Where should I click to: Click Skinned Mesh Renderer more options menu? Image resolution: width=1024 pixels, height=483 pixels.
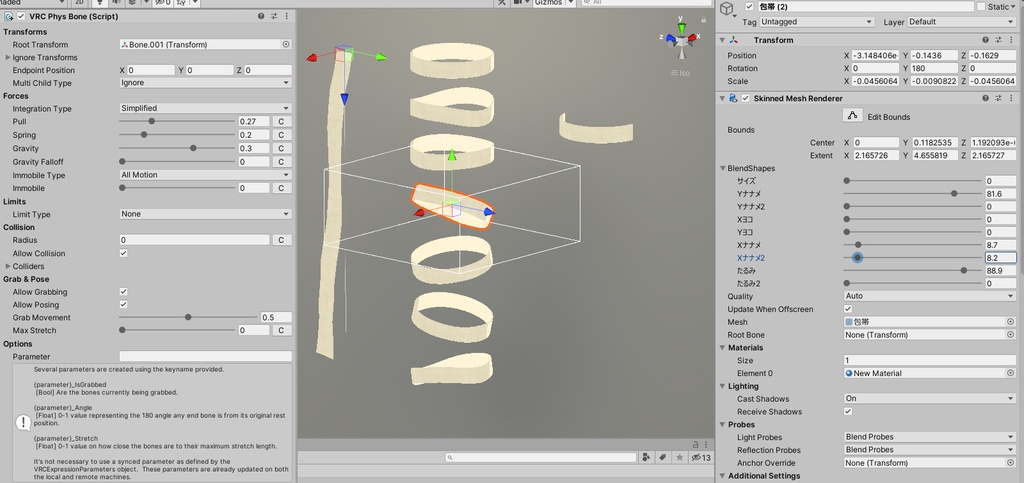(x=1011, y=99)
